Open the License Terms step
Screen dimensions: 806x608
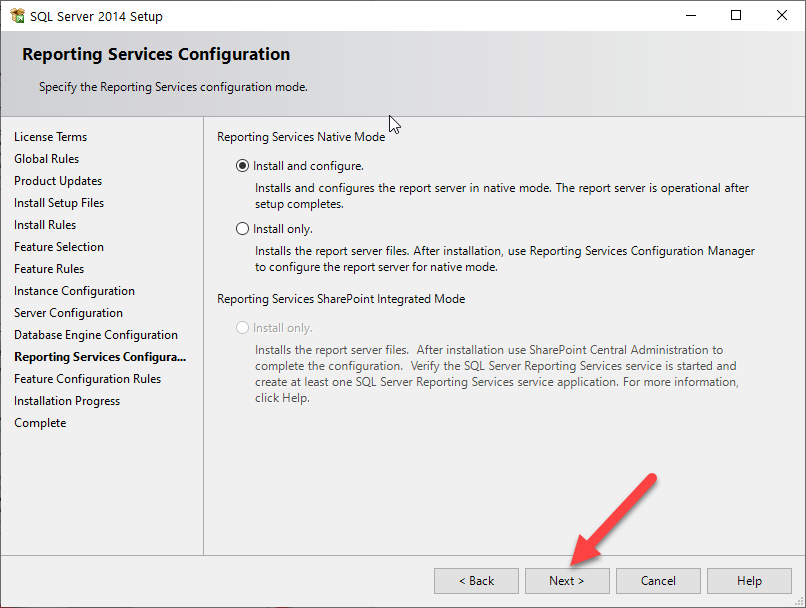pyautogui.click(x=50, y=137)
